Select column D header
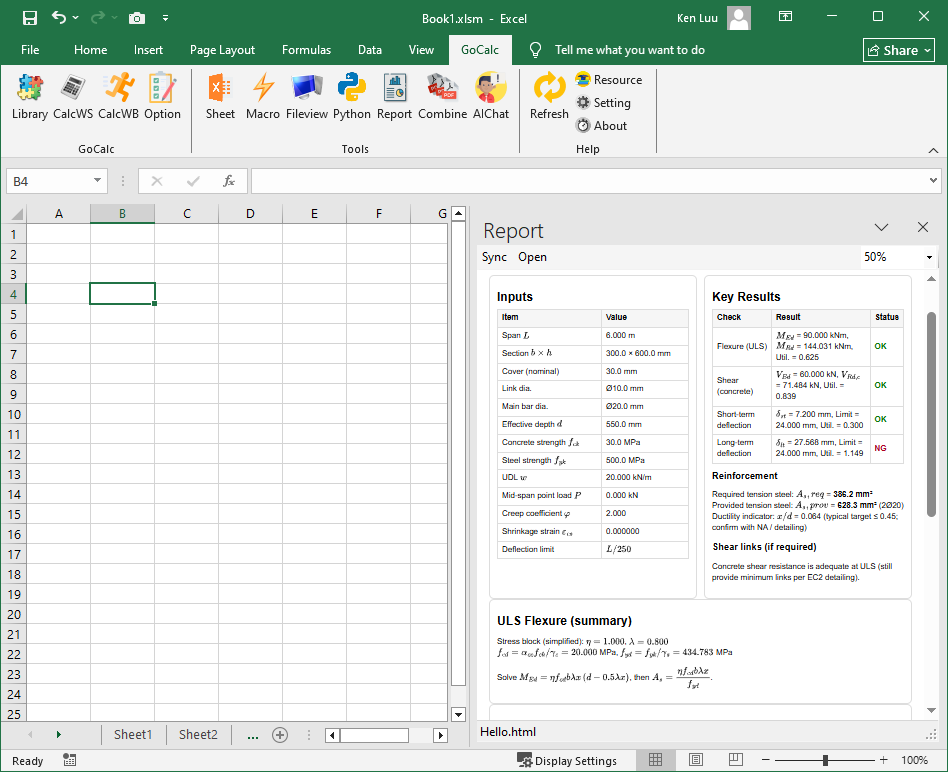 click(x=250, y=213)
